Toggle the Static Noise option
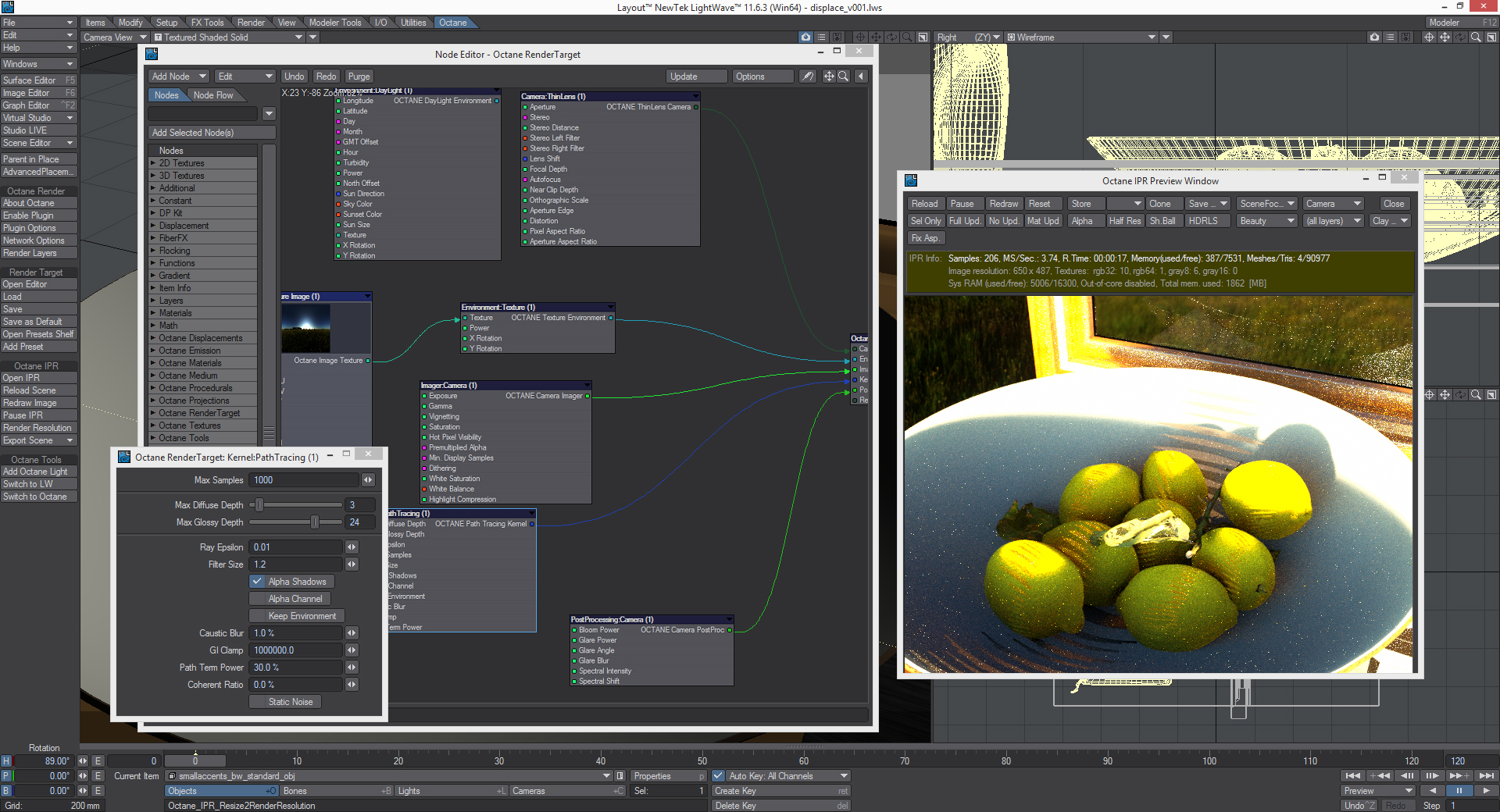Image resolution: width=1500 pixels, height=812 pixels. click(x=285, y=702)
